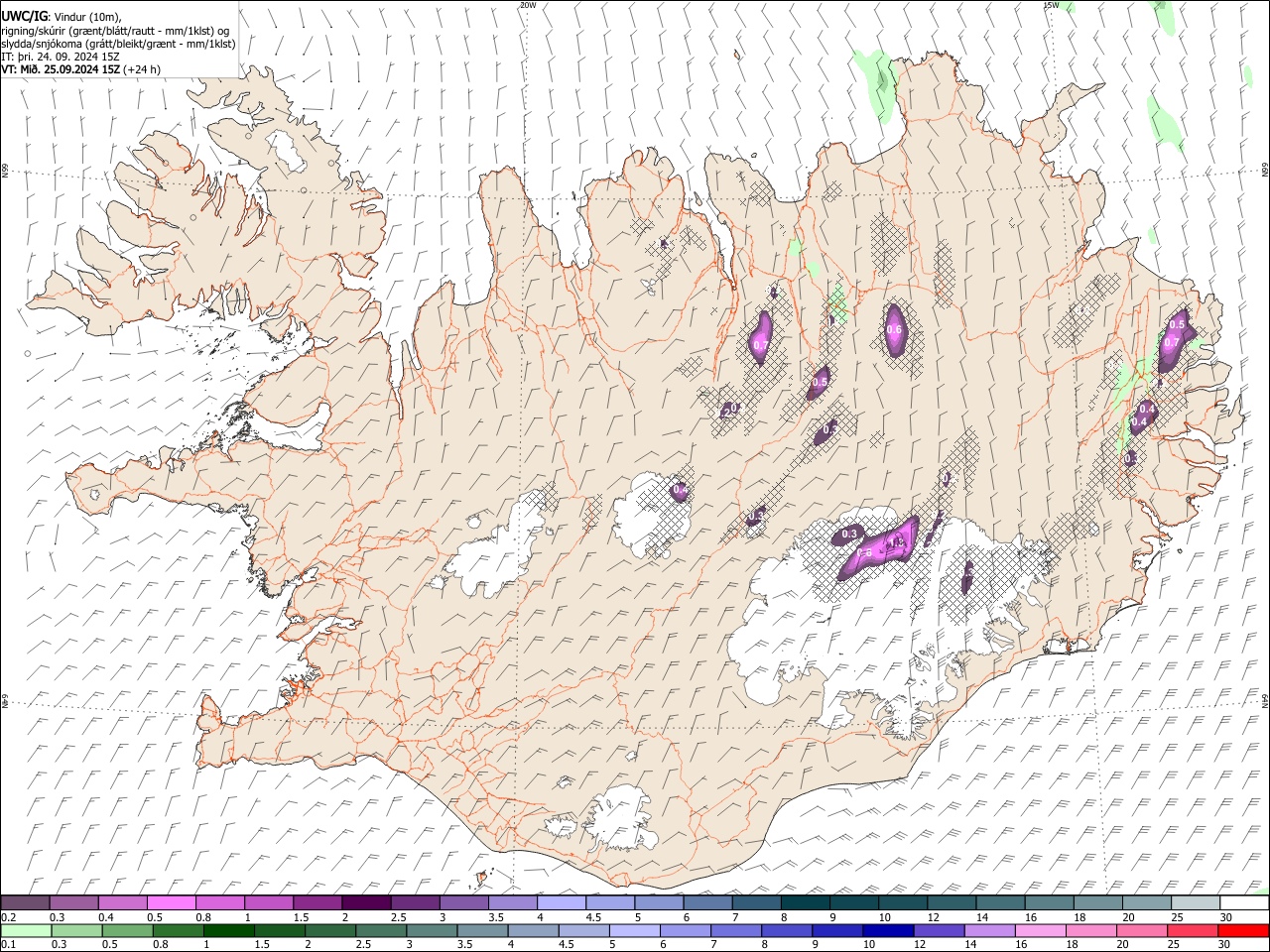Select bright pink snow swatch between 0.5 and 0.8

171,902
